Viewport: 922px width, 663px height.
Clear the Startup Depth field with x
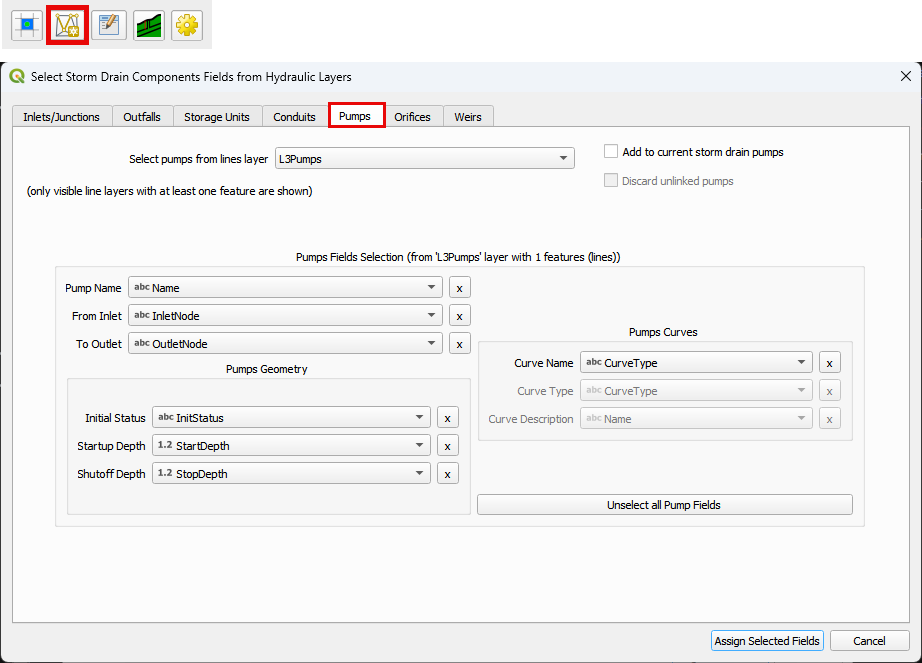pyautogui.click(x=448, y=446)
